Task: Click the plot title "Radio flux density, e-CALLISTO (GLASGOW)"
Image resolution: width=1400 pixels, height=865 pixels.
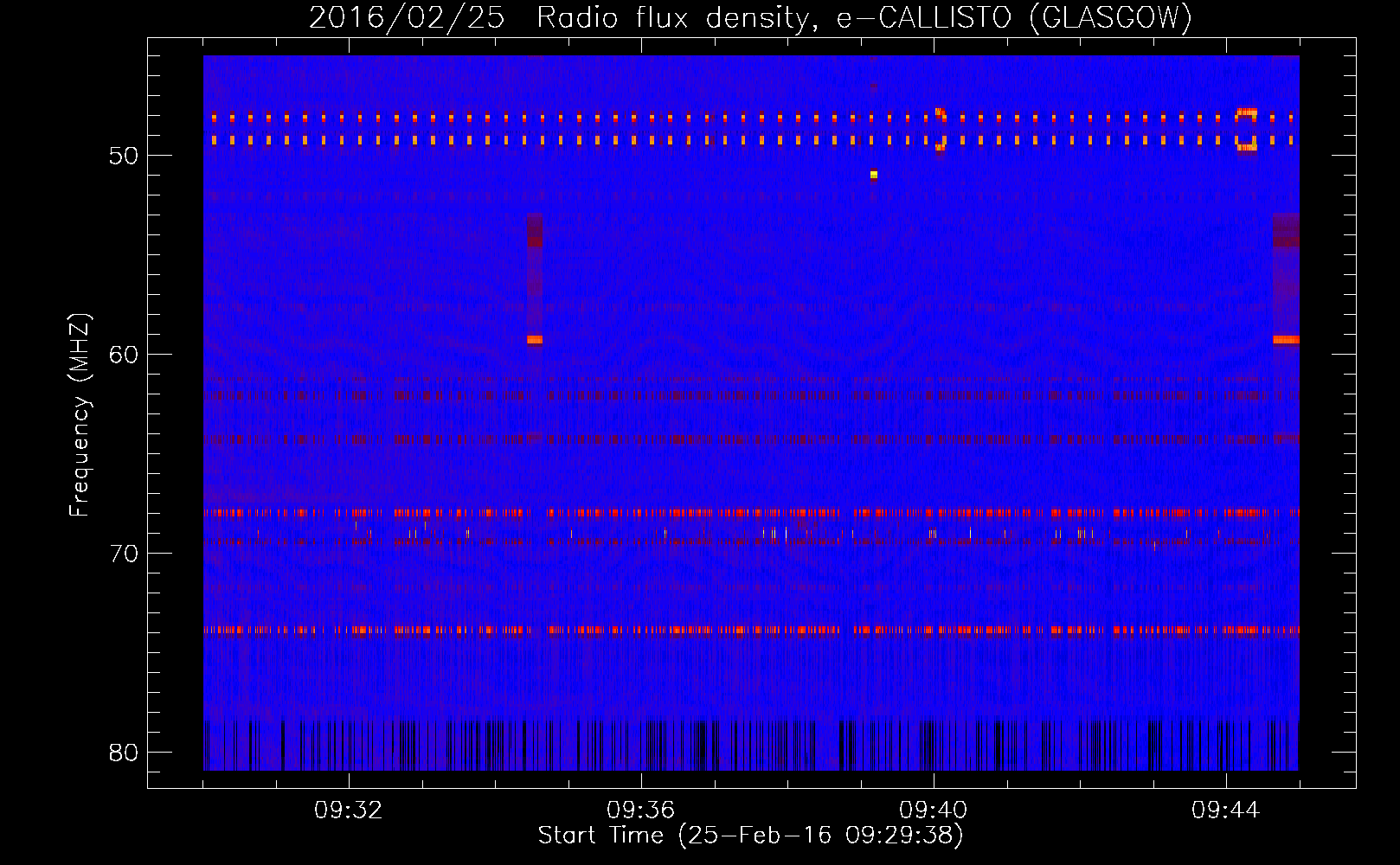Action: tap(864, 17)
